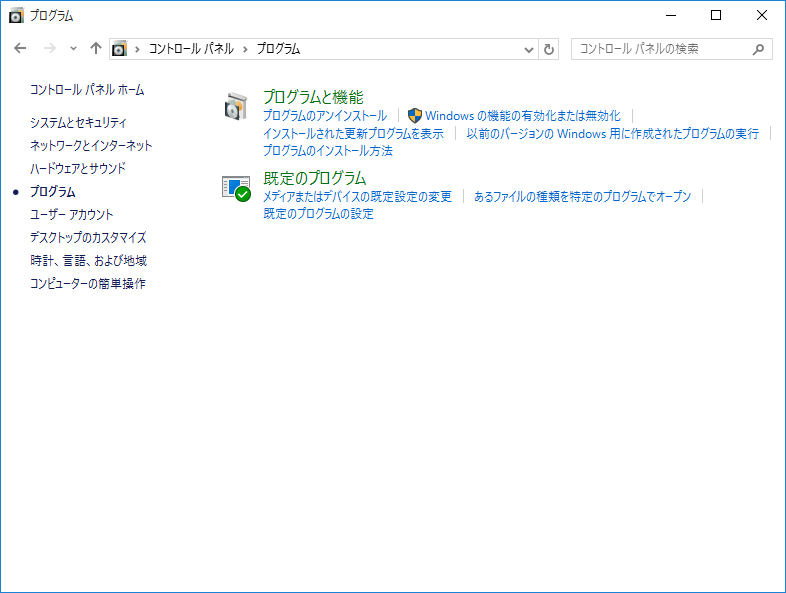Click the search magnifier icon
The width and height of the screenshot is (786, 593).
point(758,49)
